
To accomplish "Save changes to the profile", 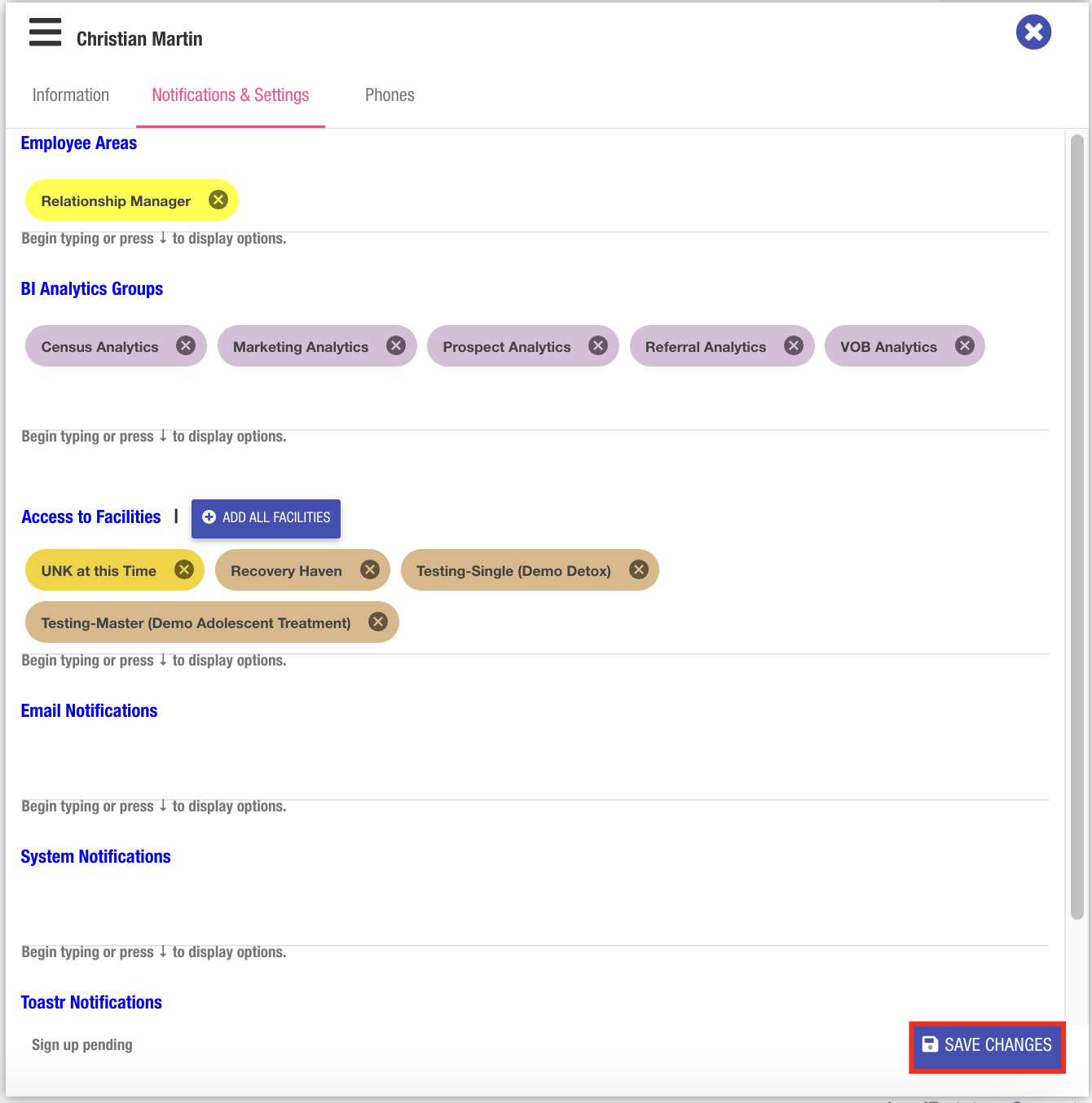I will (x=987, y=1045).
